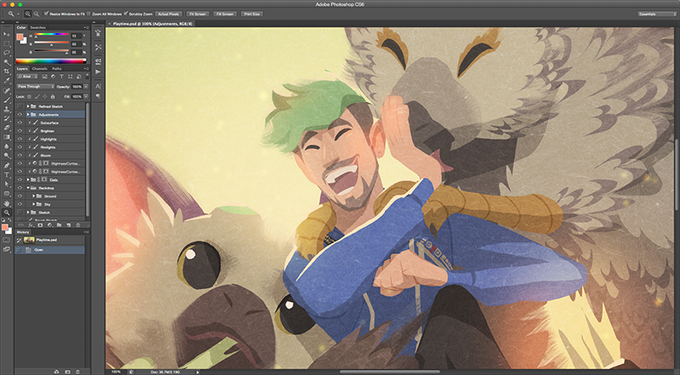Expand the Adjustments group
Viewport: 680px width, 375px height.
(x=28, y=114)
